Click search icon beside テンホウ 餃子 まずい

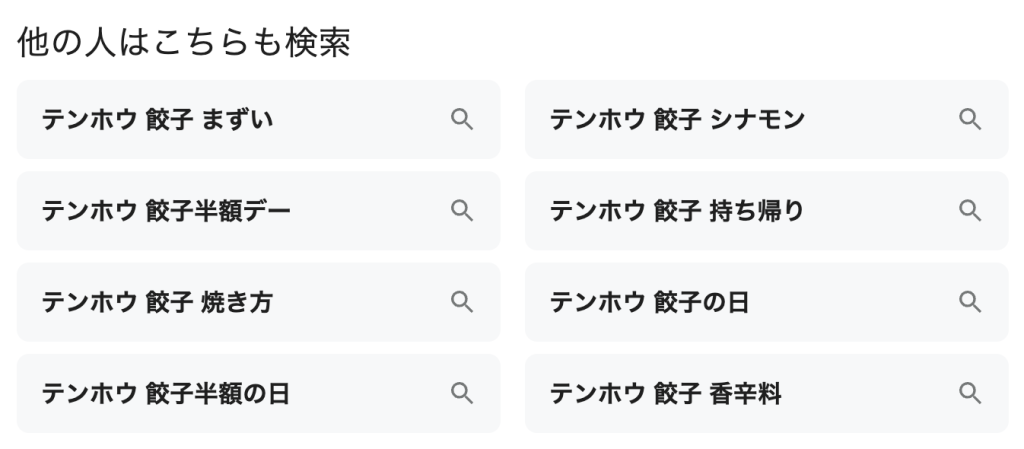pos(462,119)
